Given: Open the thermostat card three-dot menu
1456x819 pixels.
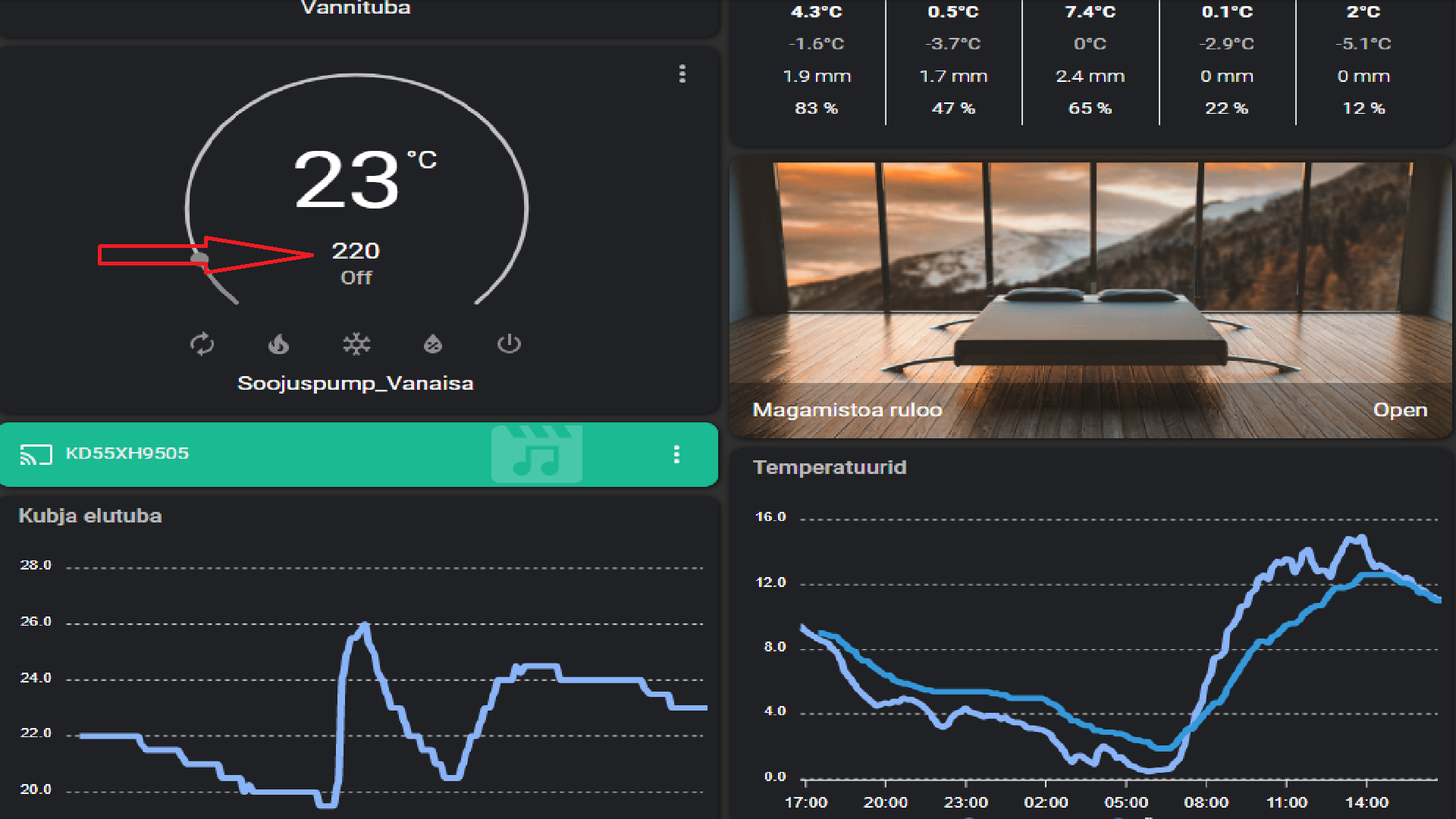Looking at the screenshot, I should [x=682, y=74].
